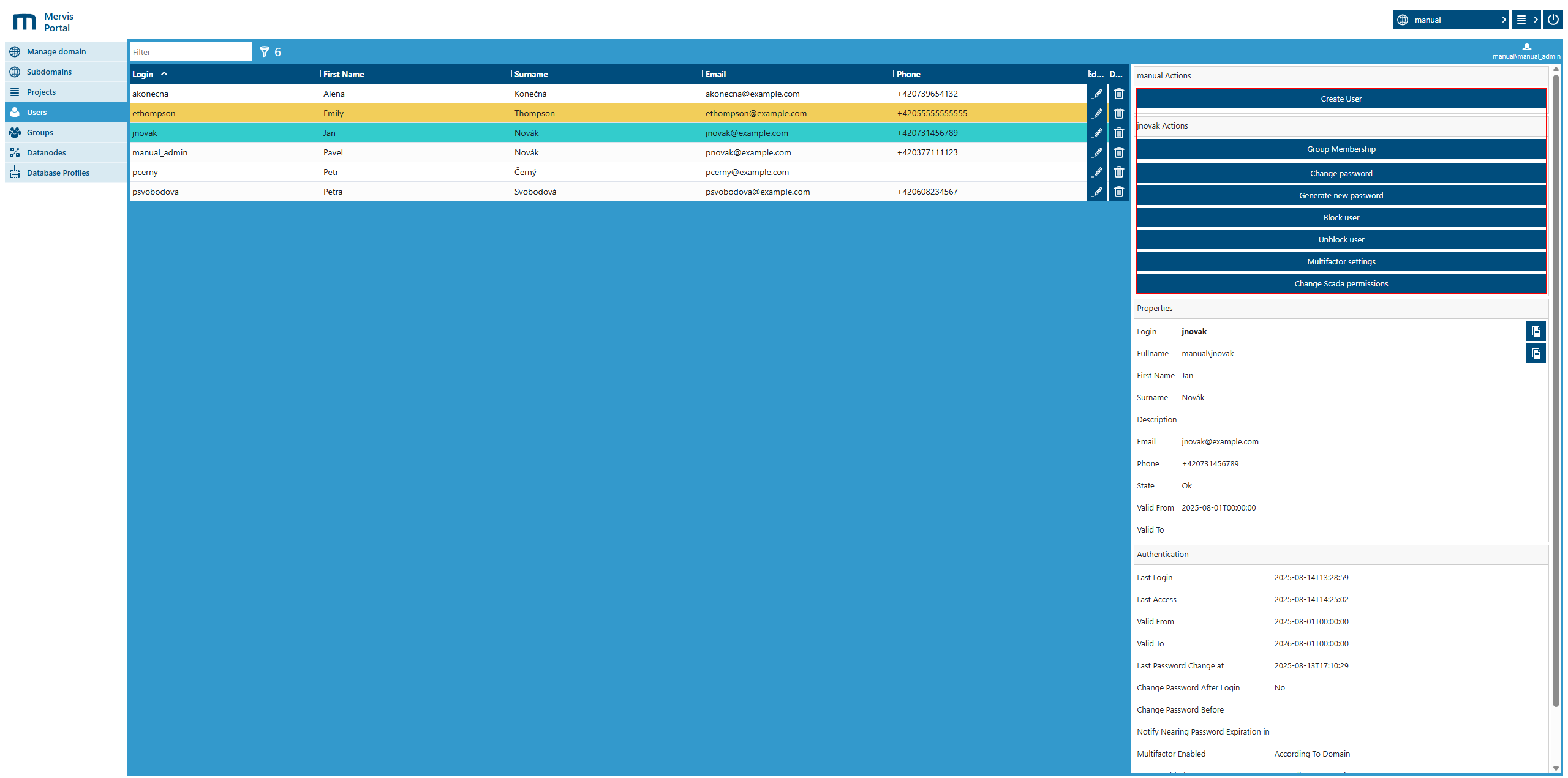Sort table by Login column
The height and width of the screenshot is (778, 1568).
224,74
